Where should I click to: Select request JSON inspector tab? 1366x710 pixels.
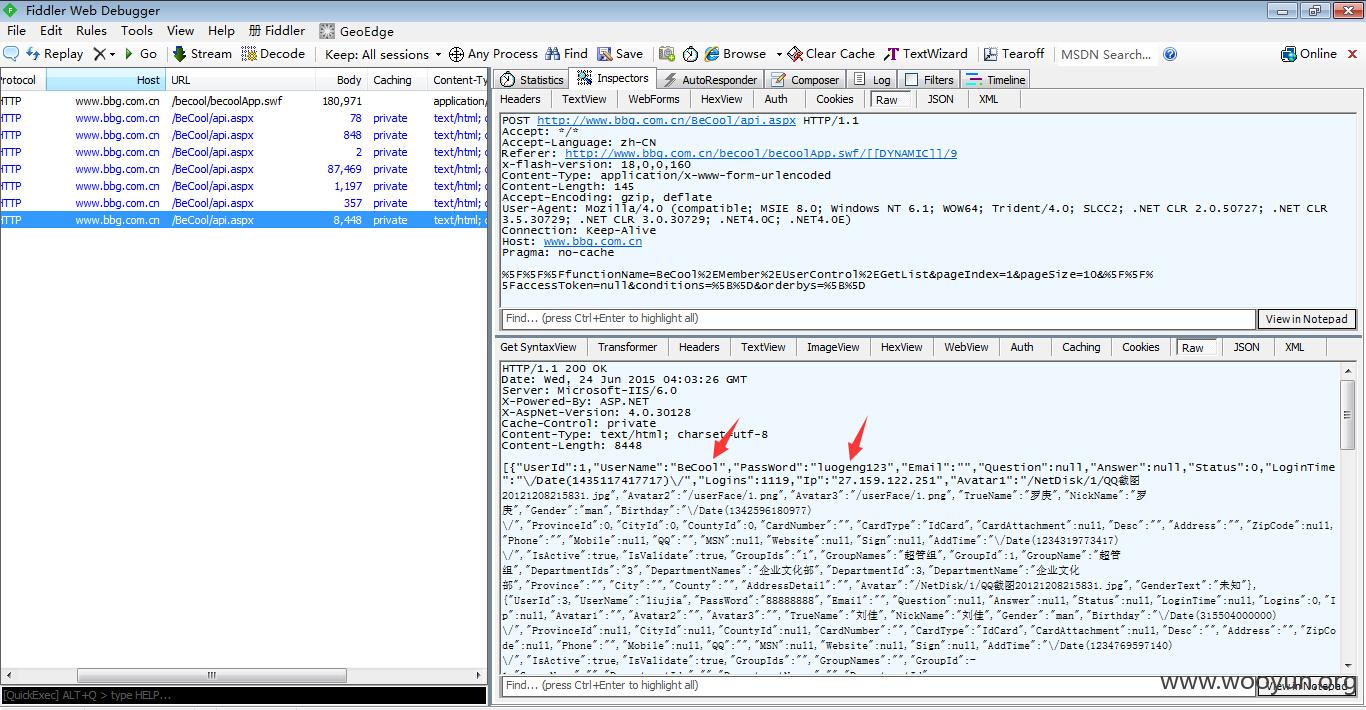(940, 99)
